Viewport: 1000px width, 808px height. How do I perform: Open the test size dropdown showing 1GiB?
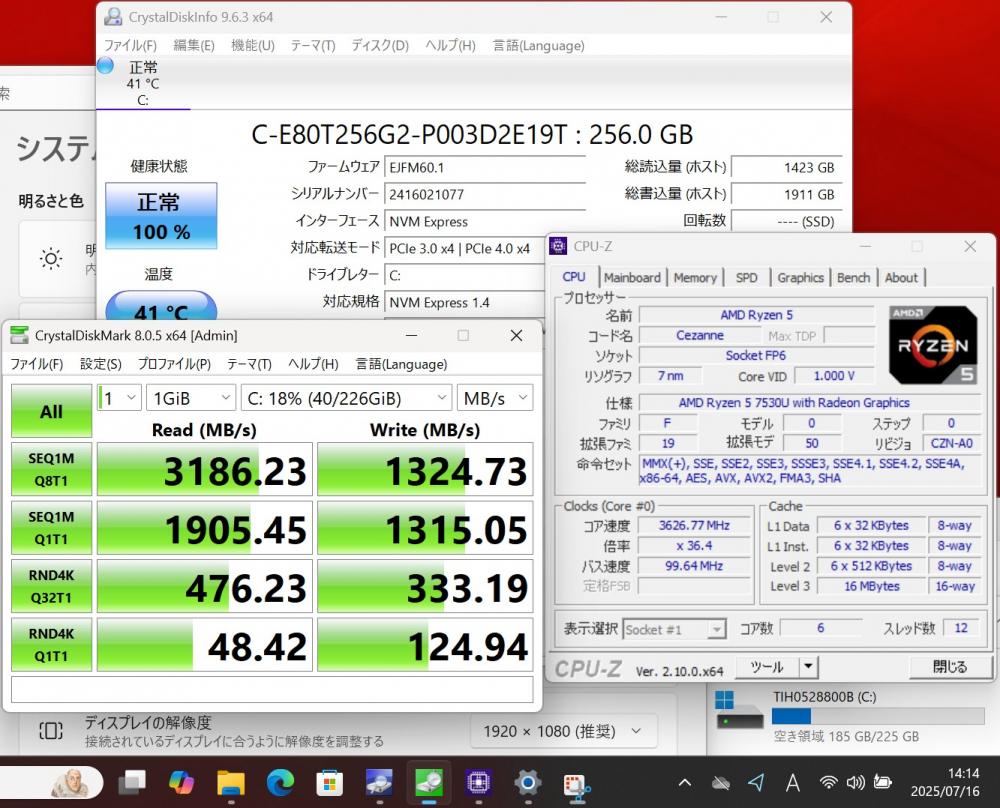tap(191, 399)
